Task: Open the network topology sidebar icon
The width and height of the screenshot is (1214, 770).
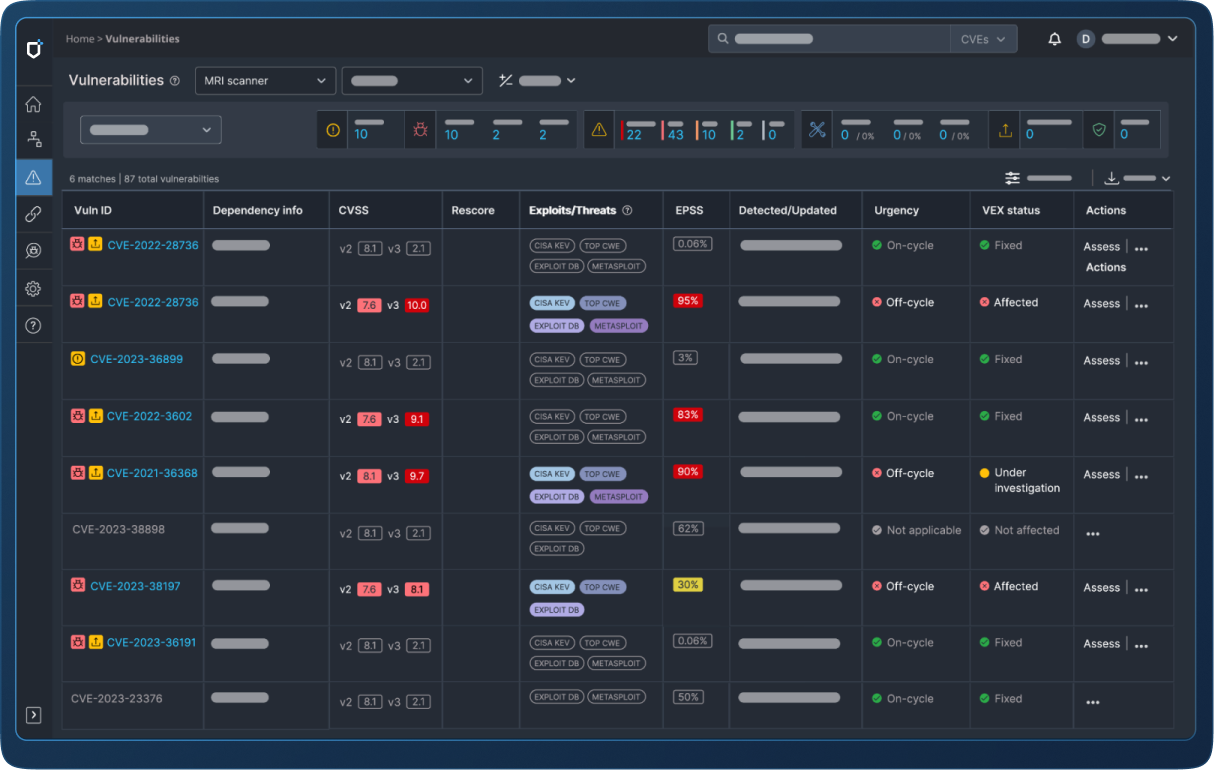Action: point(33,140)
